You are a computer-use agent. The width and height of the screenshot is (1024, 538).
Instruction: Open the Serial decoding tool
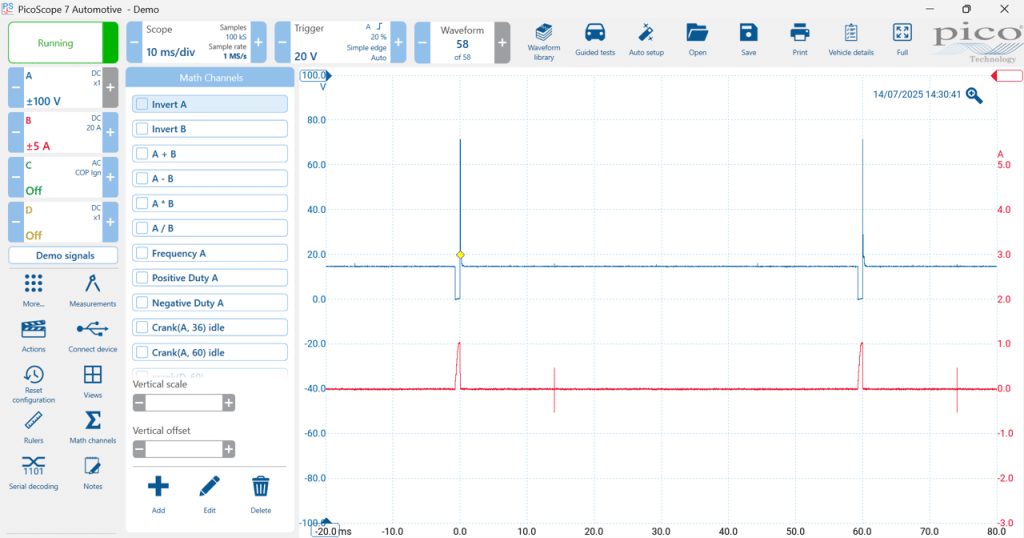pos(33,473)
